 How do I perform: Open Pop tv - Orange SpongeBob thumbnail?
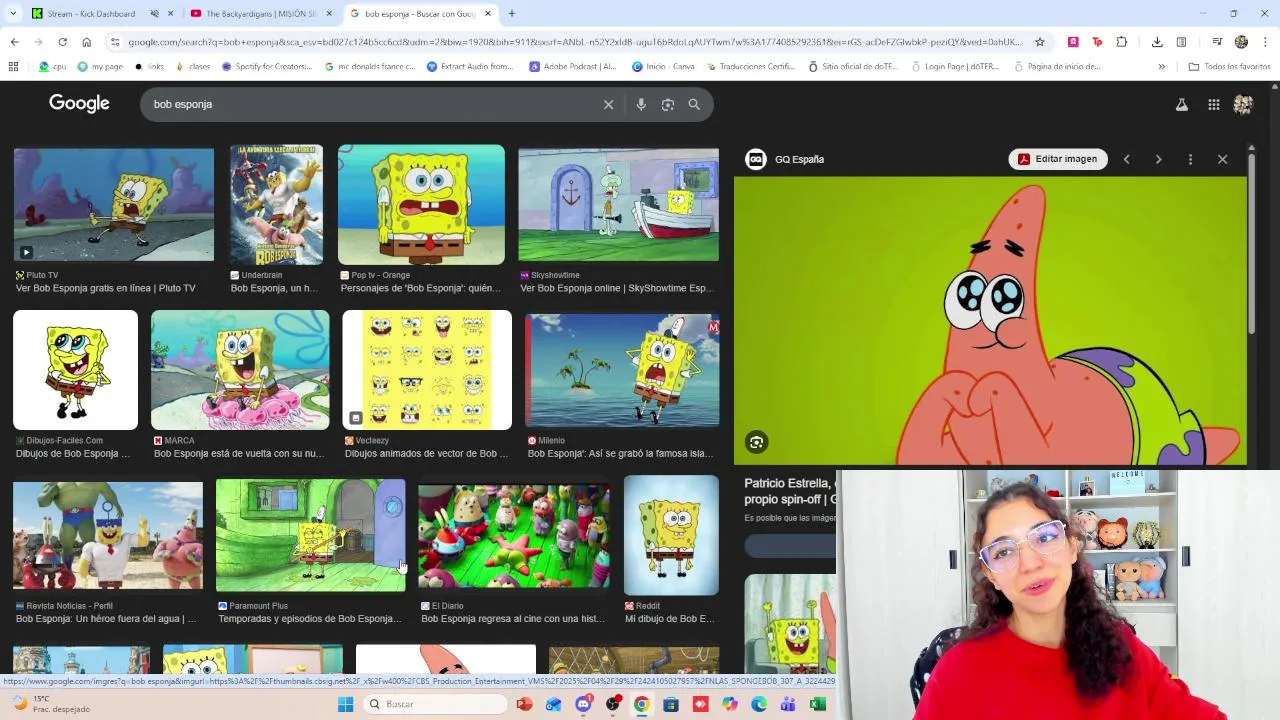click(421, 204)
